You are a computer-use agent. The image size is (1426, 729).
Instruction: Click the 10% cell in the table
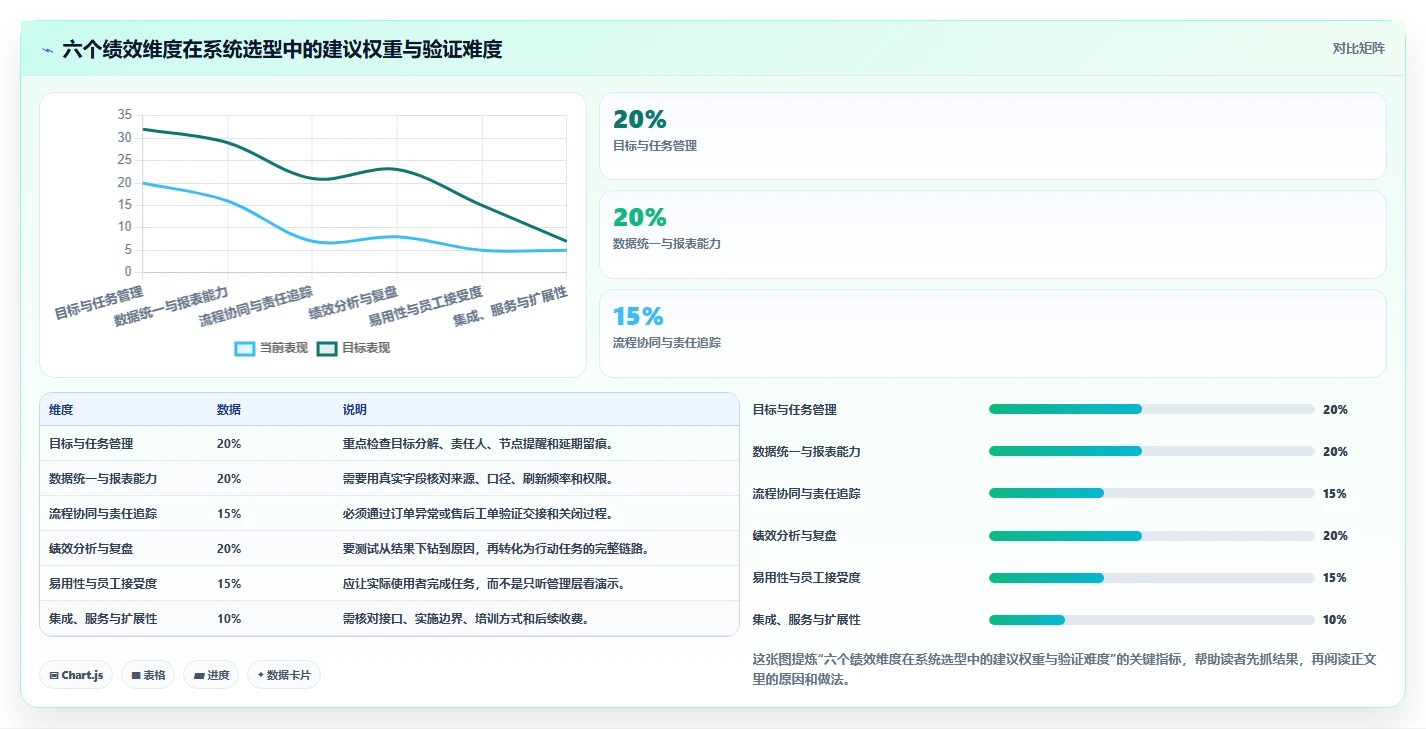click(228, 619)
